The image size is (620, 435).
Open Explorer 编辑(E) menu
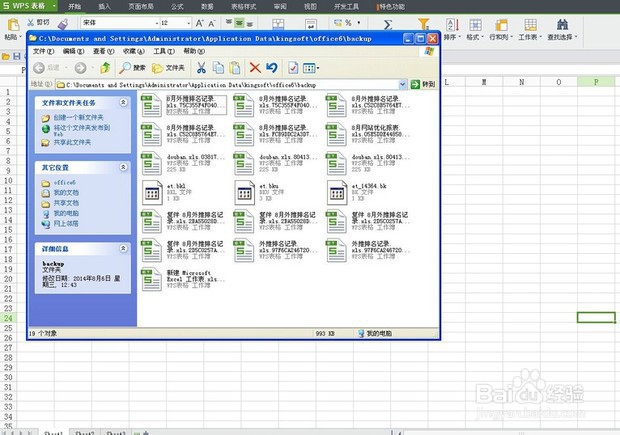click(x=74, y=51)
